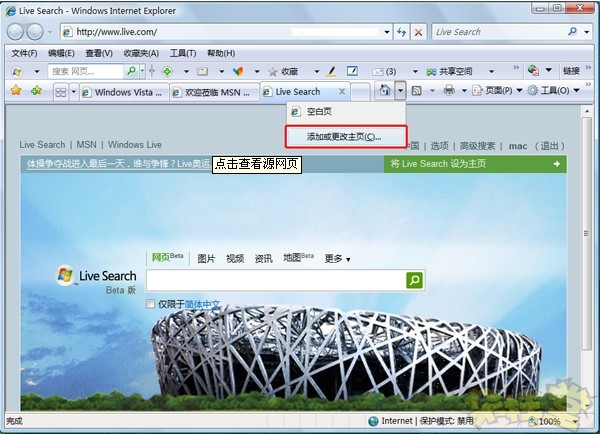Click the red Stop loading icon
Image resolution: width=600 pixels, height=434 pixels.
(x=419, y=32)
